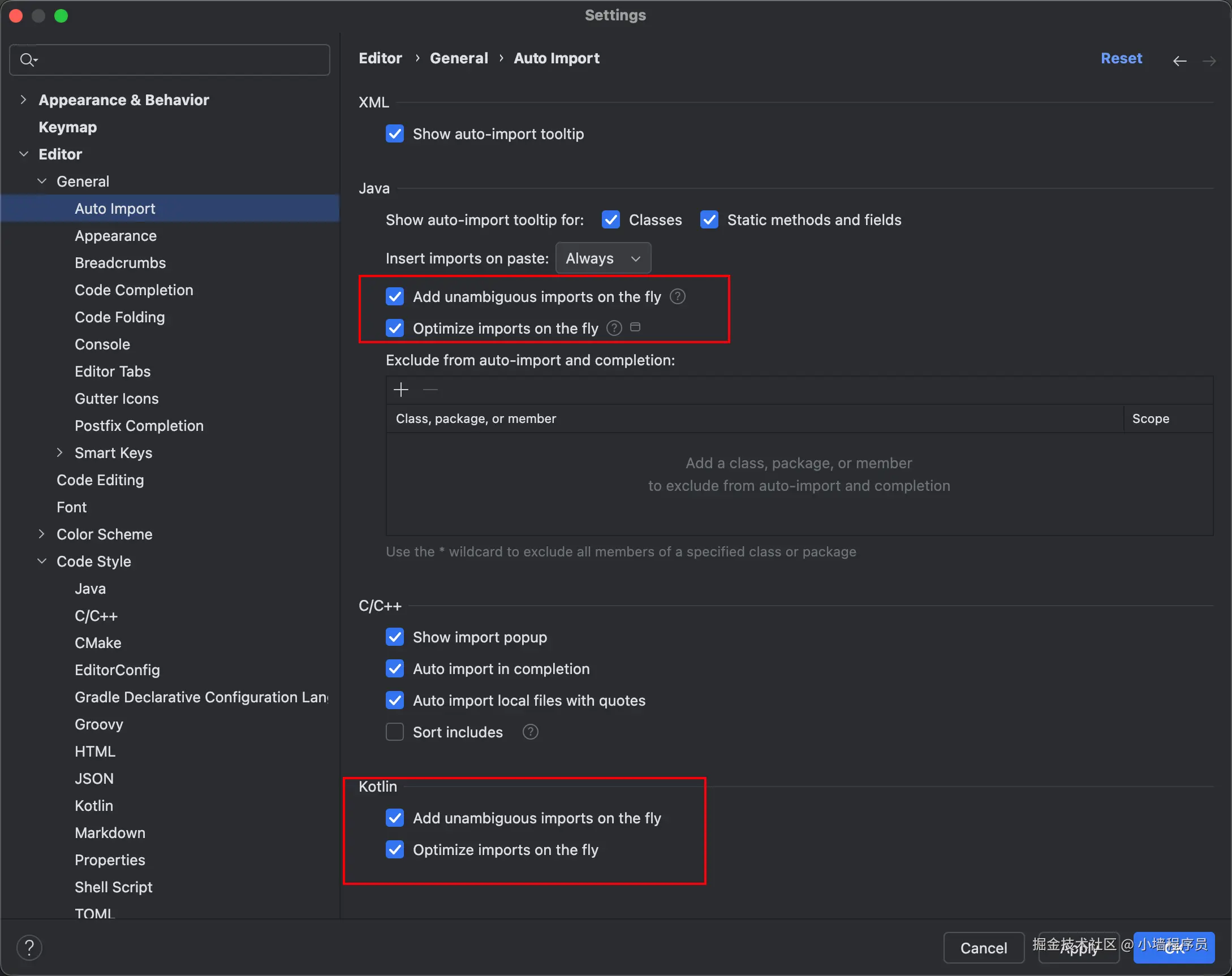Open the Insert imports on paste dropdown
This screenshot has height=976, width=1232.
(602, 259)
